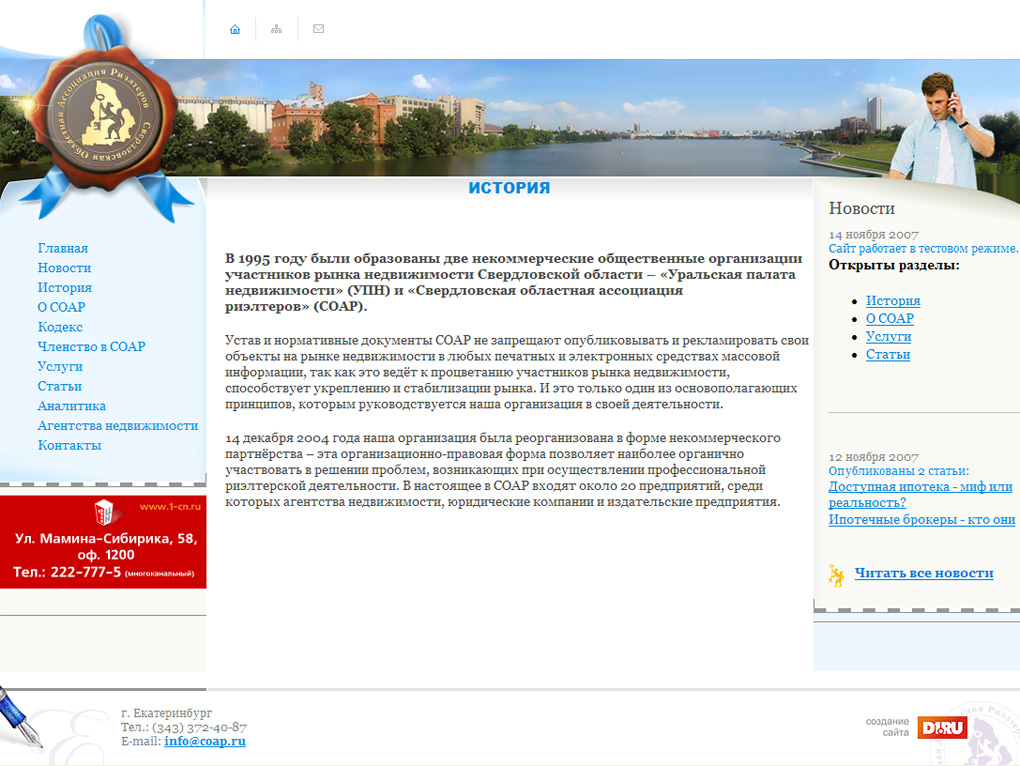Click the date 12 ноября 2007
1020x766 pixels.
[874, 457]
